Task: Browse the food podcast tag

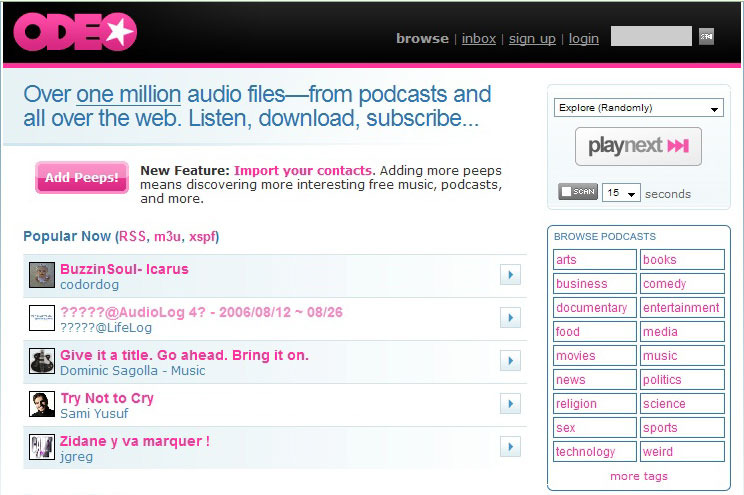Action: pos(595,331)
